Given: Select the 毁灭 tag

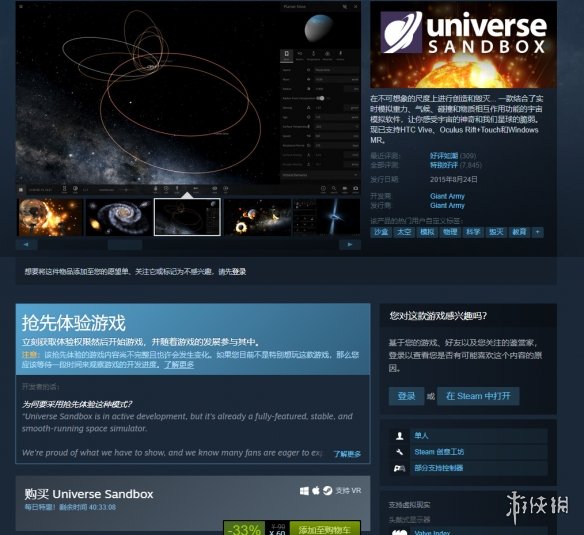Looking at the screenshot, I should coord(496,232).
